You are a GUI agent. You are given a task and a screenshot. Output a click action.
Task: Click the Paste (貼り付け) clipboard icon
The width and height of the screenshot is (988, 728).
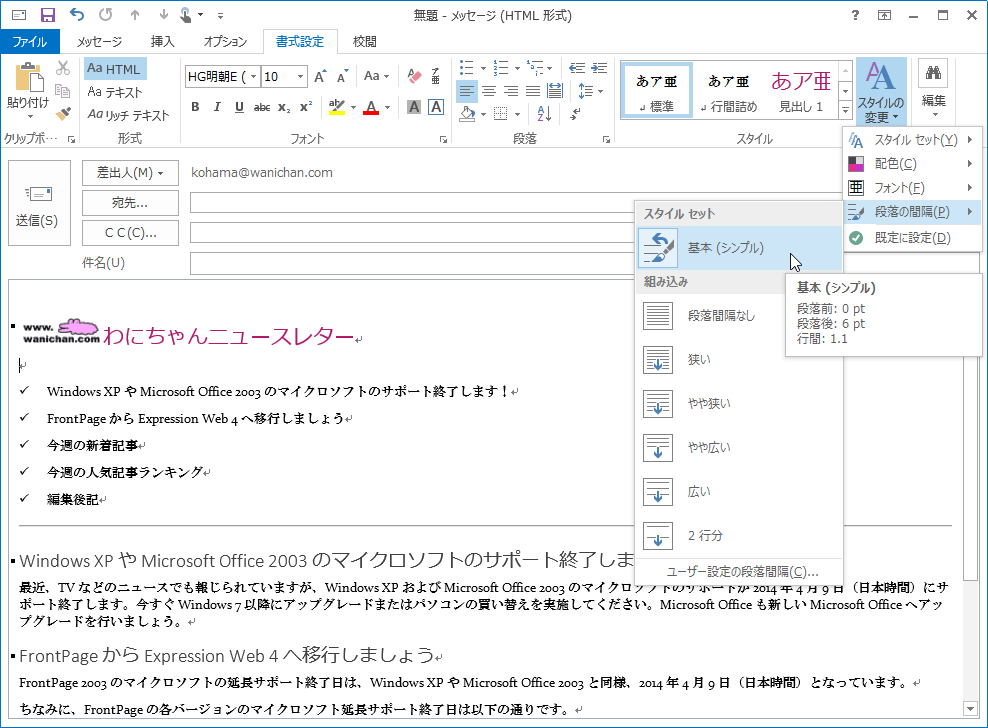(x=28, y=79)
